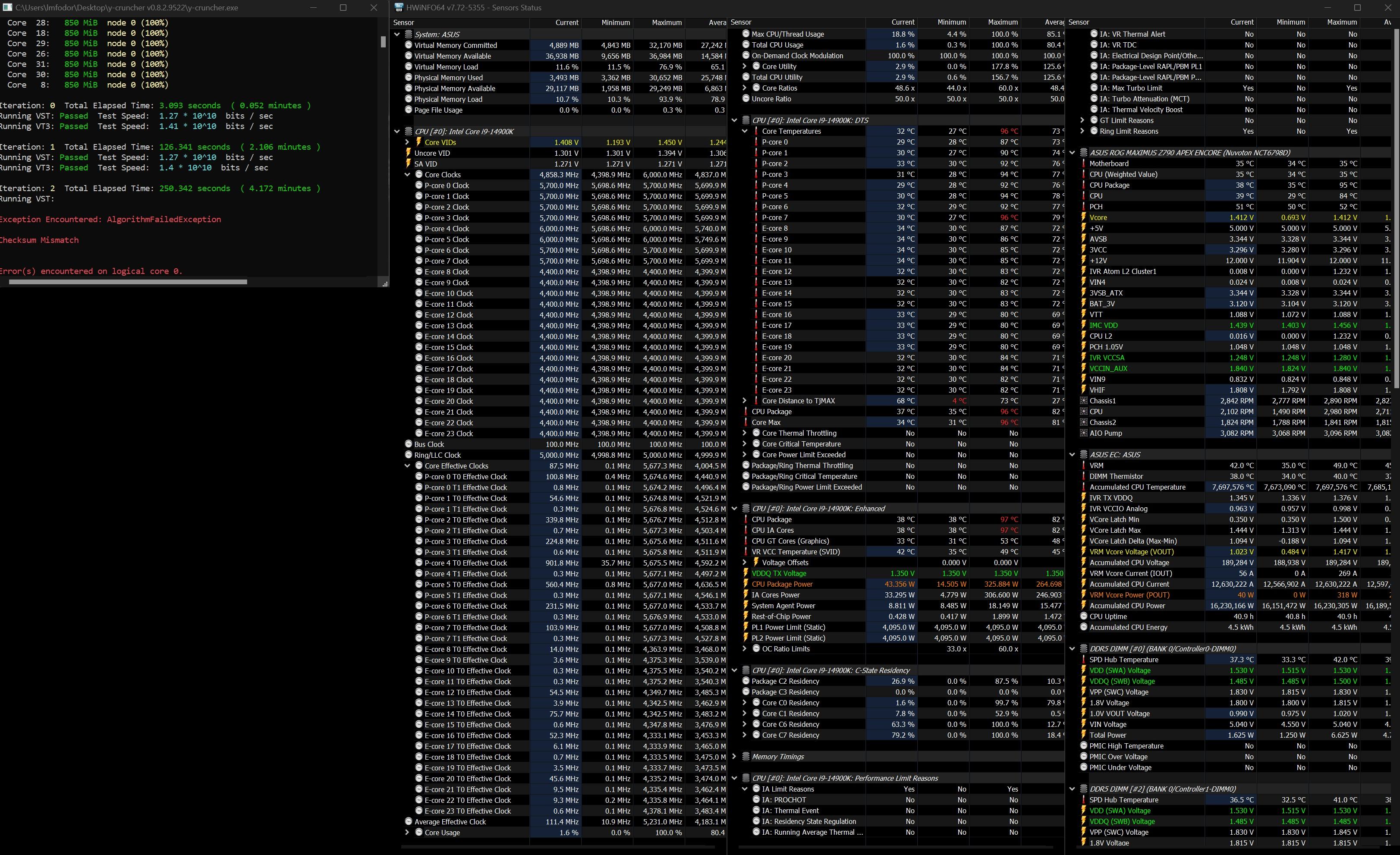
Task: Click the Core VIDs lightning bolt icon
Action: 419,143
